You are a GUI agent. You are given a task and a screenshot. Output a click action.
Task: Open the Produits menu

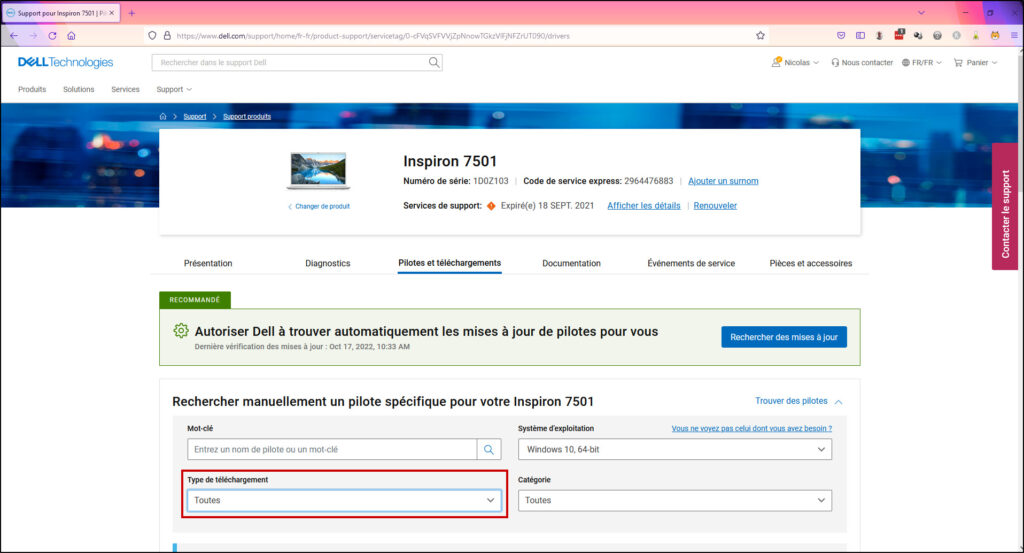(x=32, y=89)
